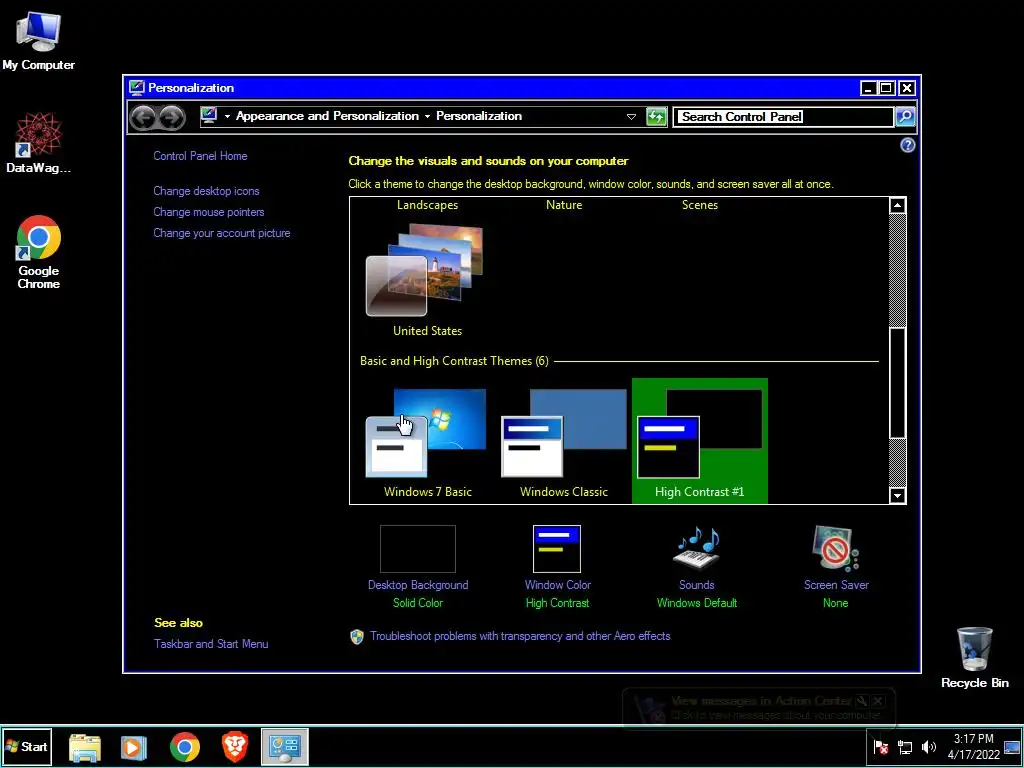
Task: Click the Refresh button in address bar
Action: coord(656,117)
